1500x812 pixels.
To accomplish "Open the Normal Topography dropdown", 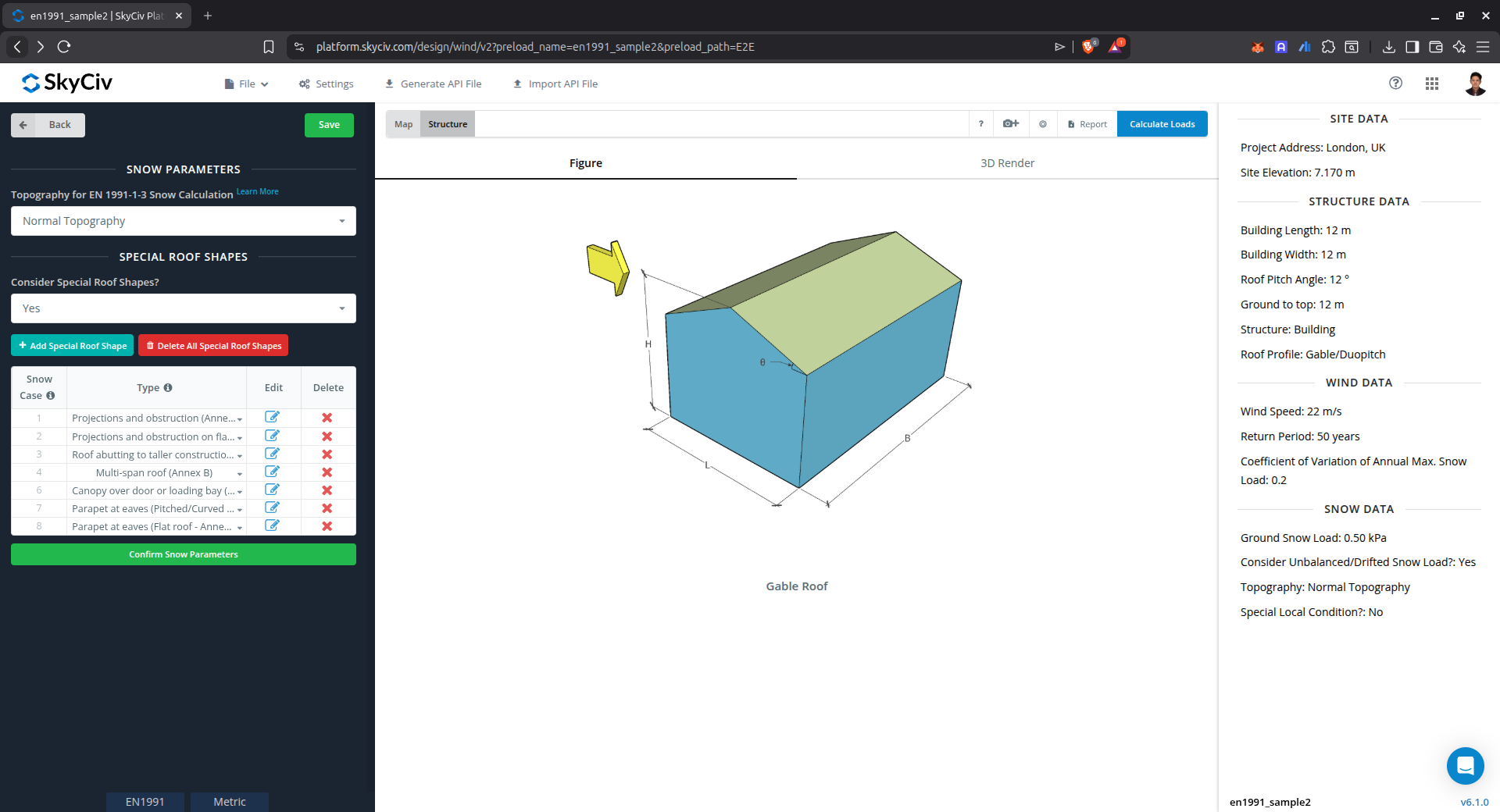I will tap(184, 221).
